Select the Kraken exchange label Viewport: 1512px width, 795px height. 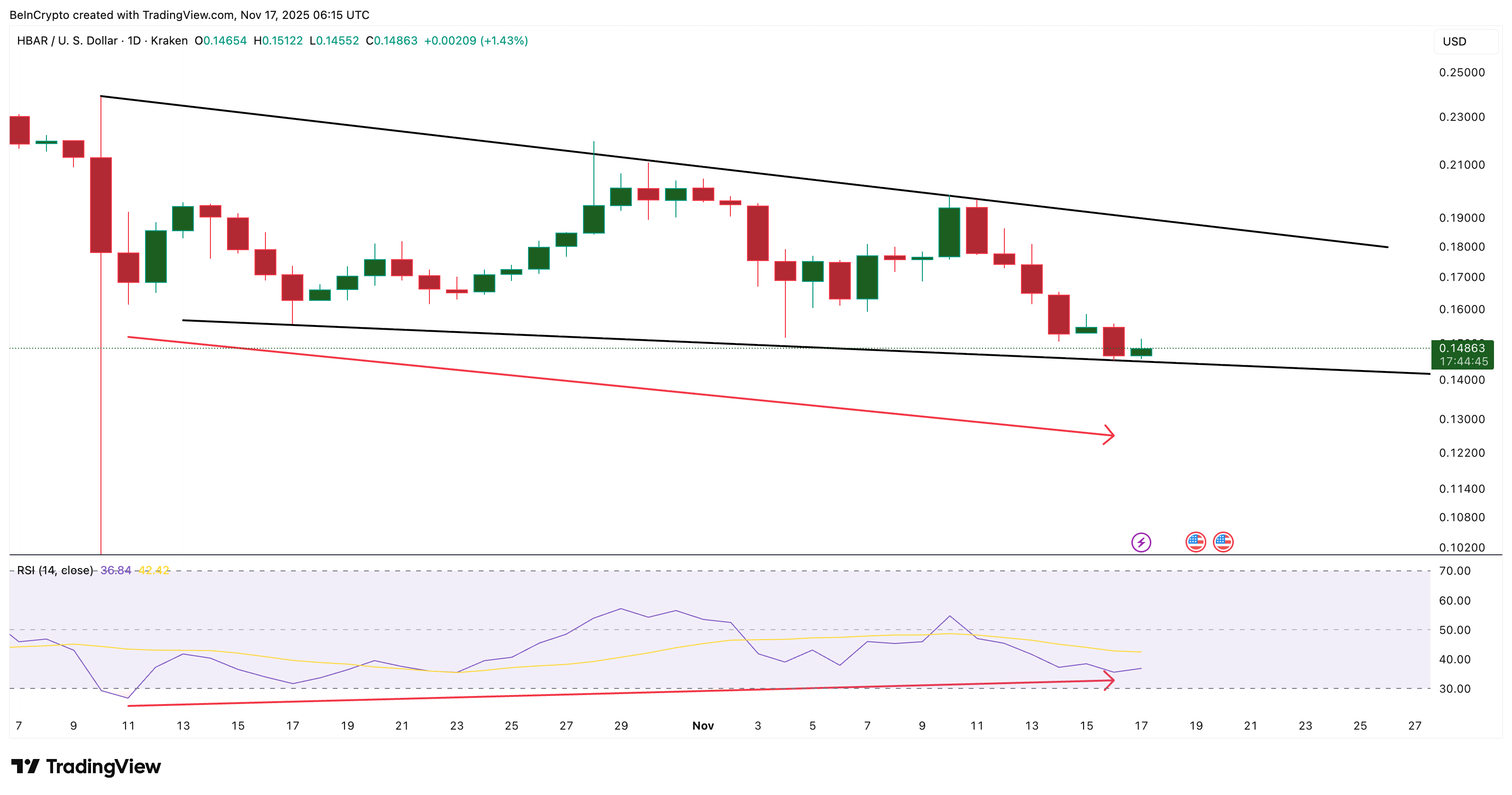pyautogui.click(x=170, y=41)
